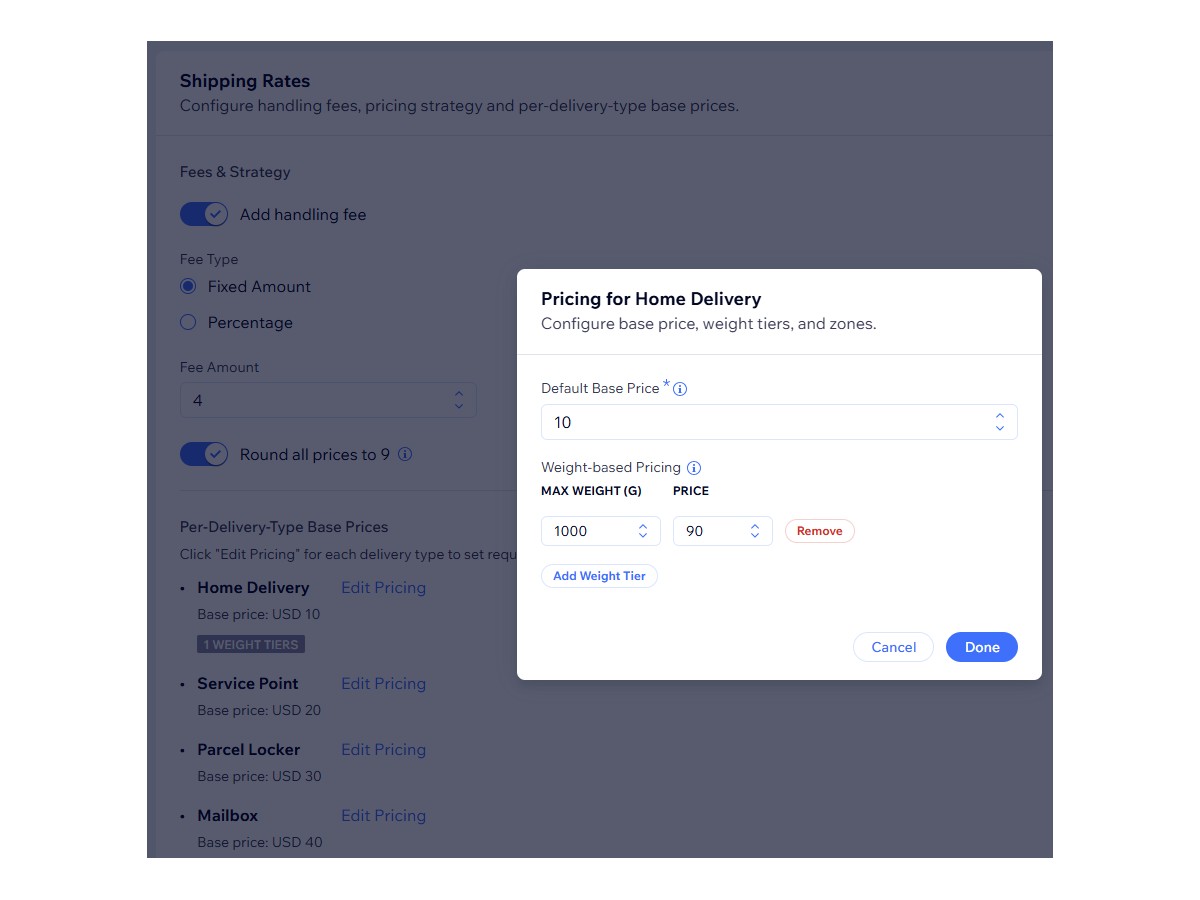Click the Max Weight input showing 1000
This screenshot has height=900, width=1200.
pos(601,531)
